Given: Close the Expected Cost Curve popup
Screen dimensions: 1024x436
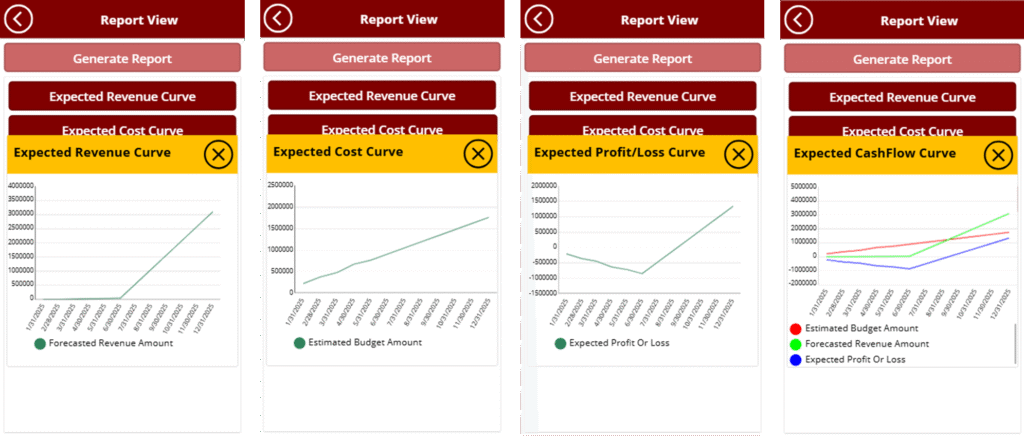Looking at the screenshot, I should 478,154.
